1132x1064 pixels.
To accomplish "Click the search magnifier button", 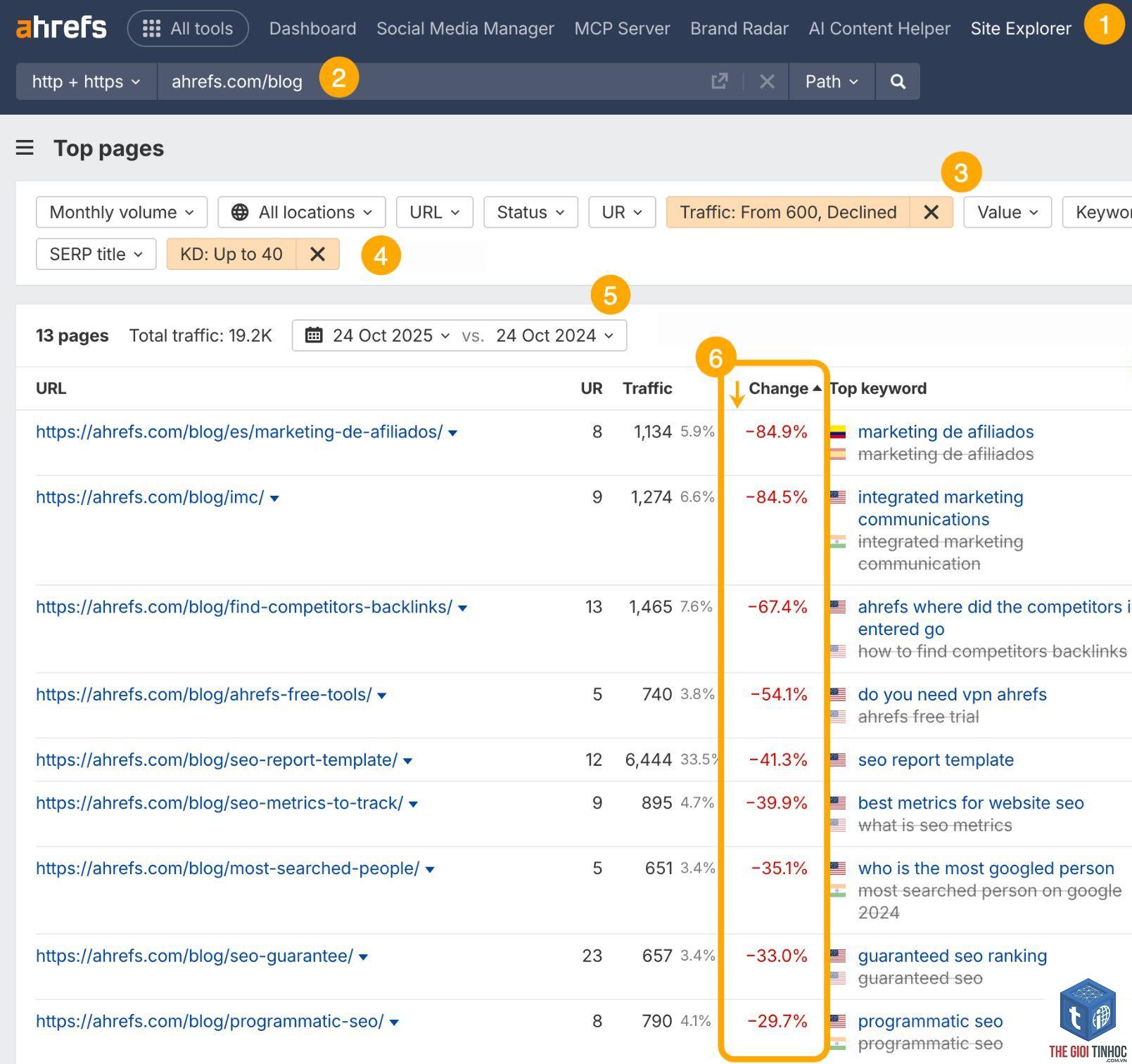I will (x=898, y=82).
